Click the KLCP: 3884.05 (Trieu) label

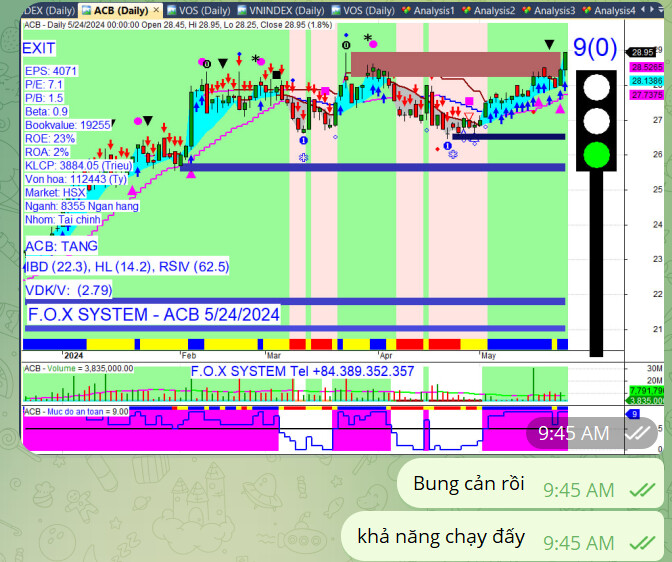tap(79, 165)
